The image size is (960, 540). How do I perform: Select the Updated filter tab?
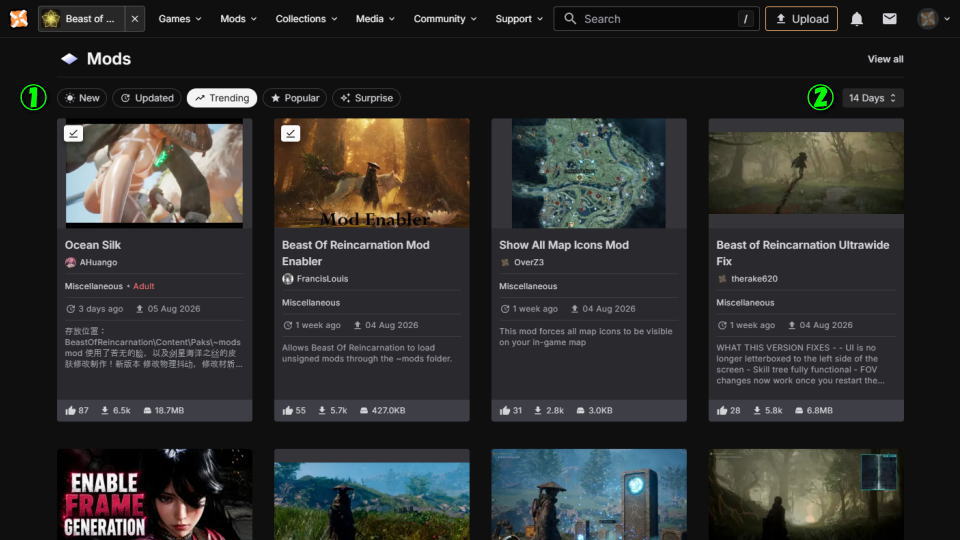pyautogui.click(x=147, y=98)
